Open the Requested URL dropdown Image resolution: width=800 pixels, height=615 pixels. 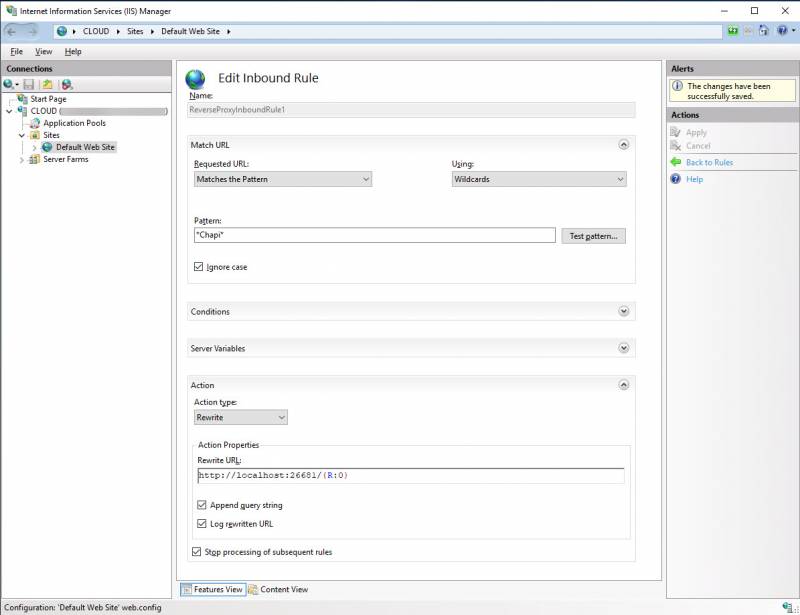(283, 179)
